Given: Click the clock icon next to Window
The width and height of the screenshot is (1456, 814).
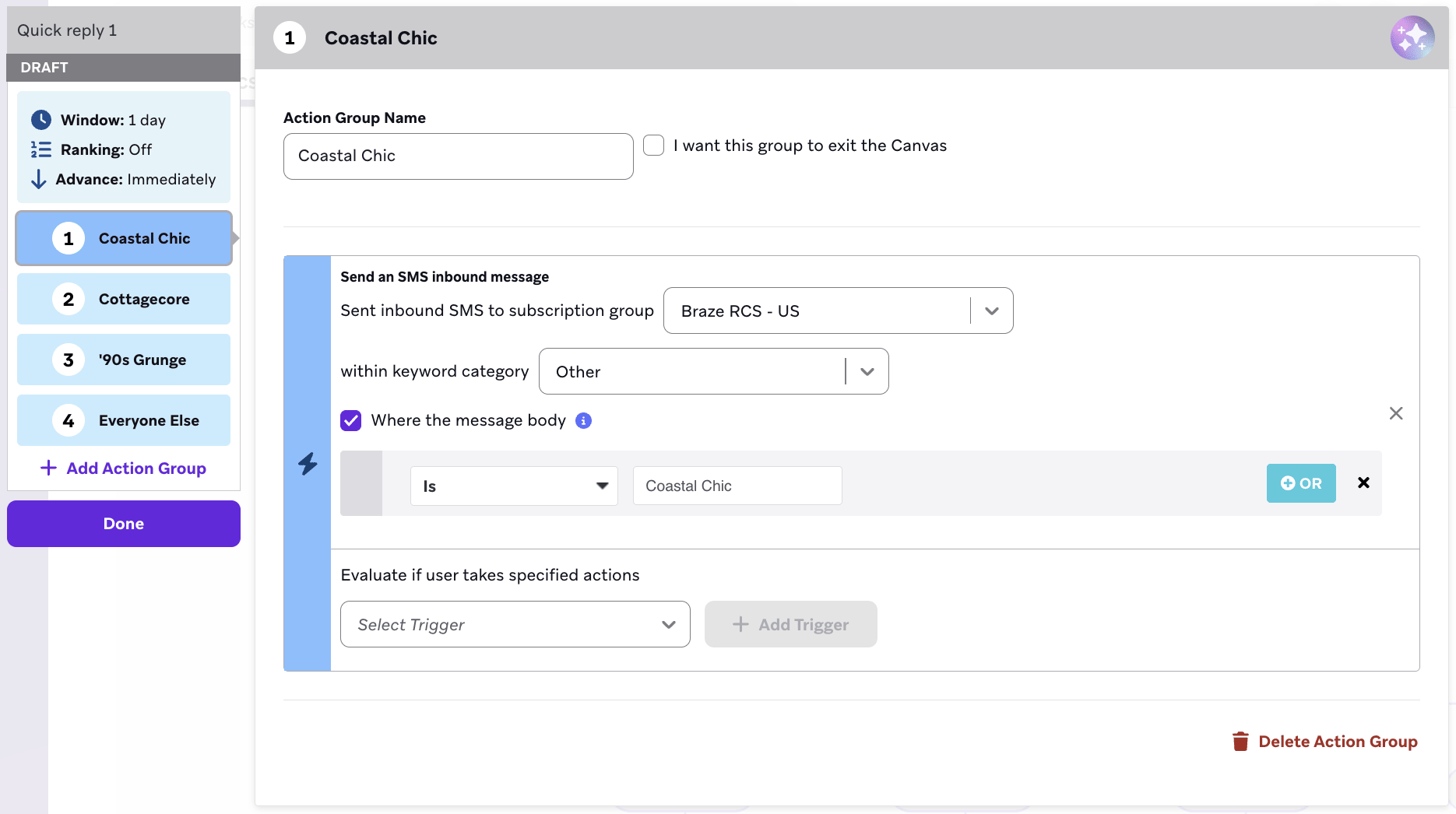Looking at the screenshot, I should point(40,119).
